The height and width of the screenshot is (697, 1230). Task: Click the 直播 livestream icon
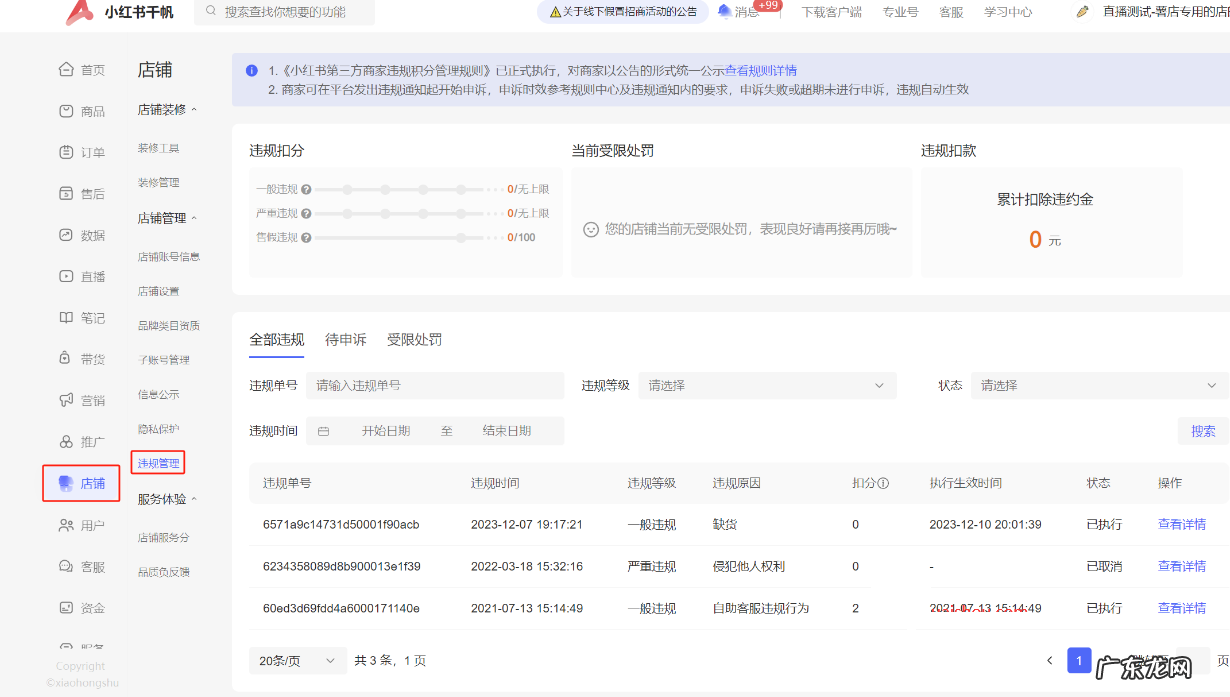(67, 276)
